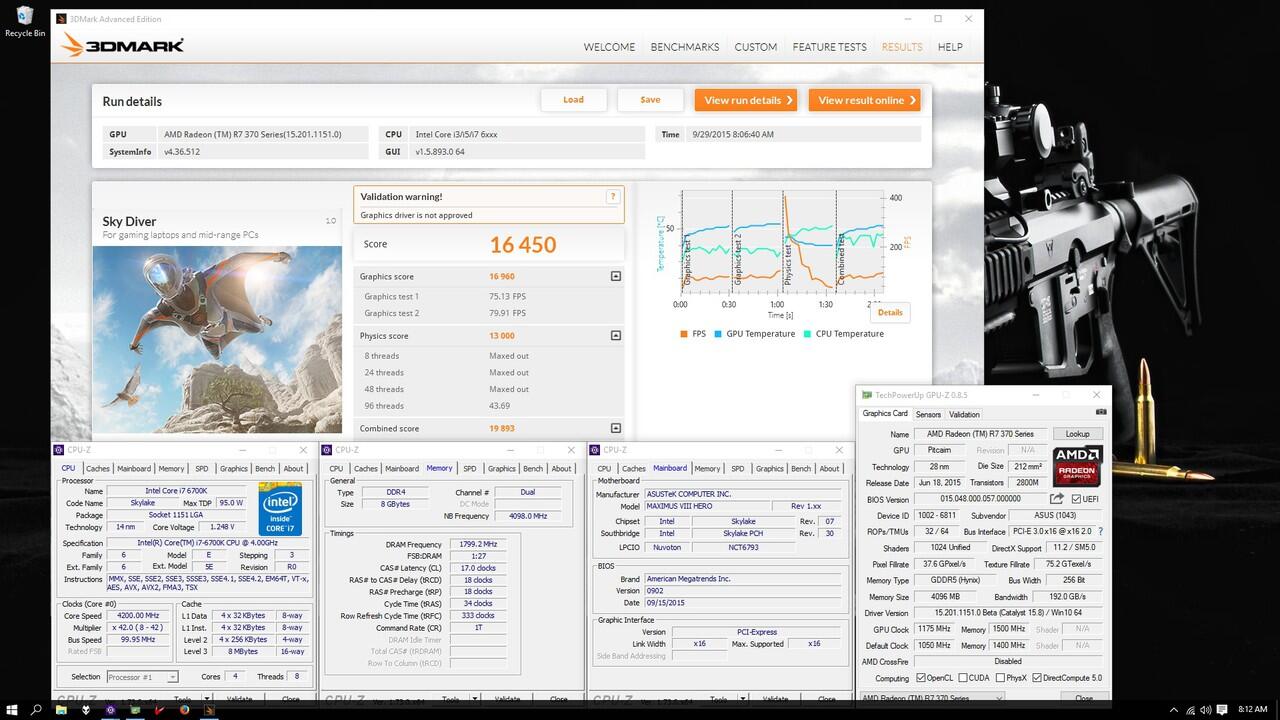Open Firefox from the taskbar
1280x720 pixels.
[x=185, y=710]
